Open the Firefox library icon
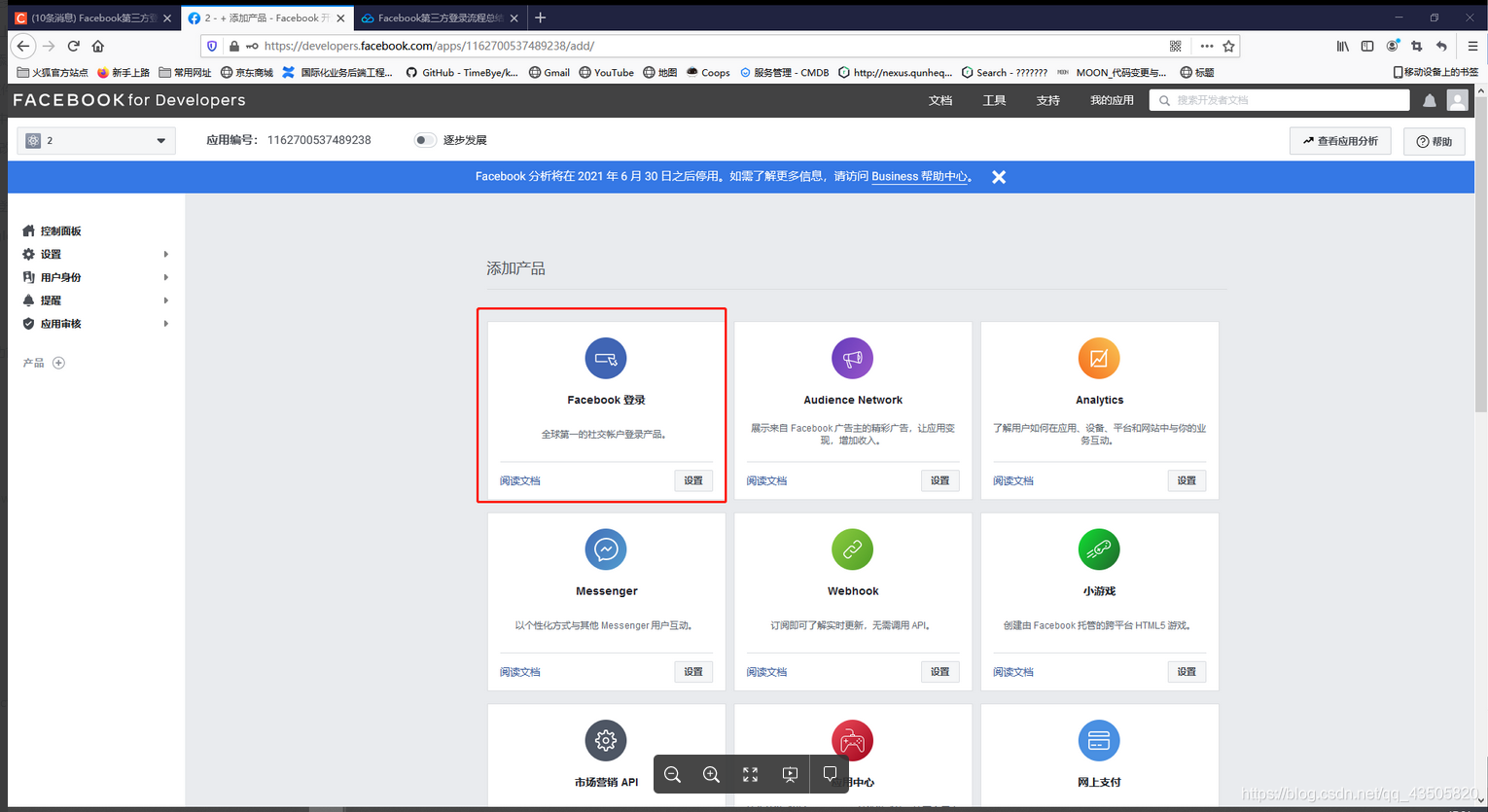1488x812 pixels. tap(1343, 46)
